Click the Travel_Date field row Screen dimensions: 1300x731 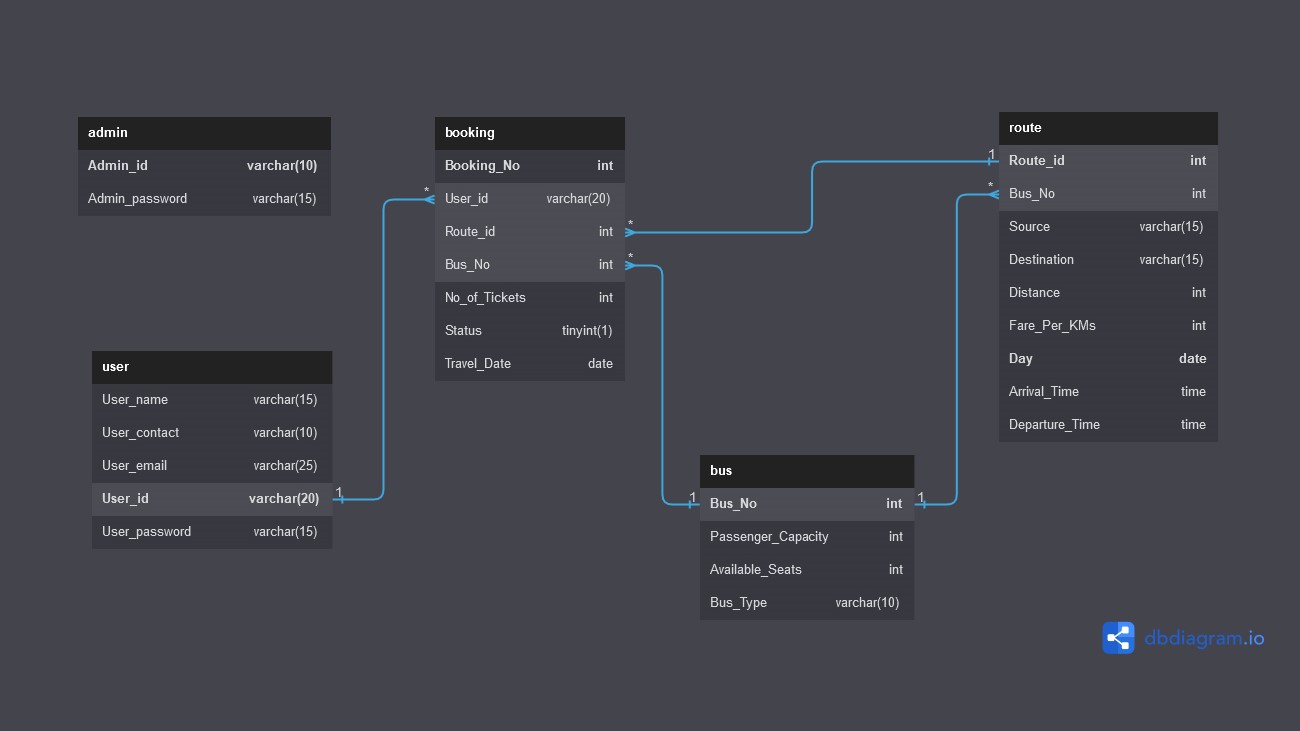click(529, 364)
